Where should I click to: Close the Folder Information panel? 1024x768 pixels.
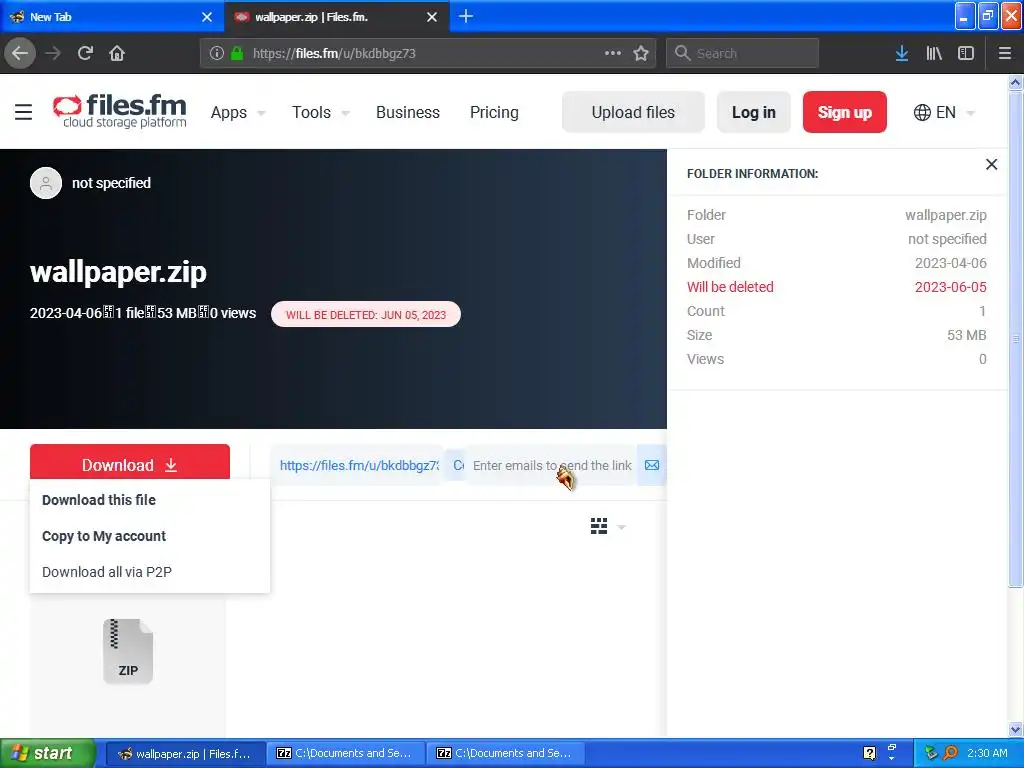[x=991, y=165]
